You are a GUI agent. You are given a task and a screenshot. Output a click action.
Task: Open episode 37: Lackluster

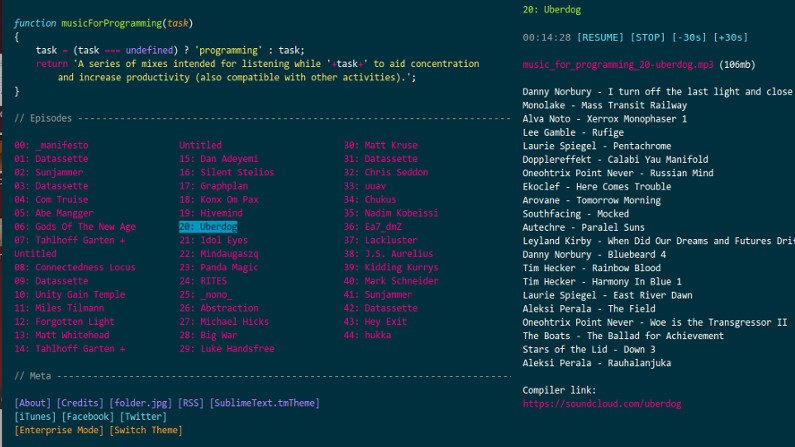(x=381, y=240)
